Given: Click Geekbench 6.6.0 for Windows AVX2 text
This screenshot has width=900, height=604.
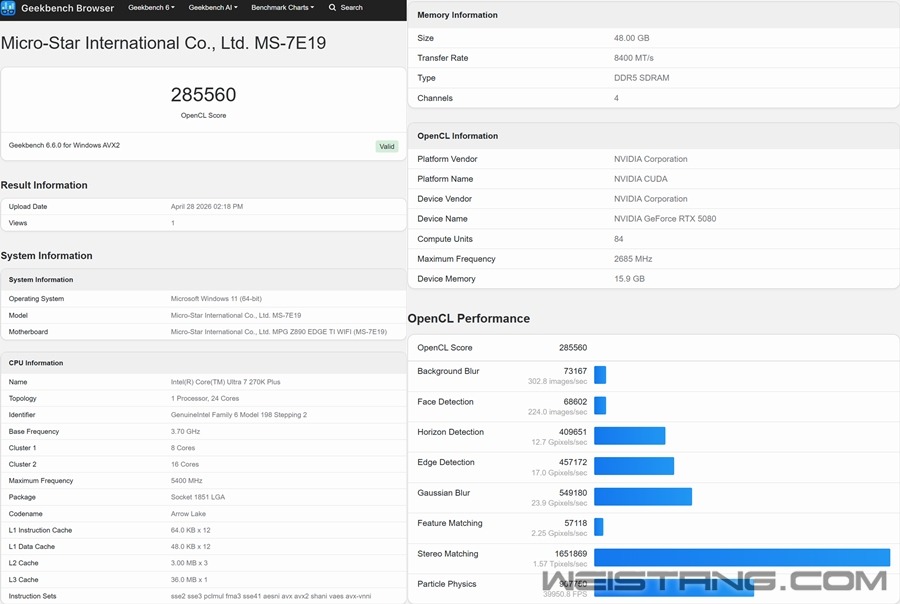Looking at the screenshot, I should 64,145.
